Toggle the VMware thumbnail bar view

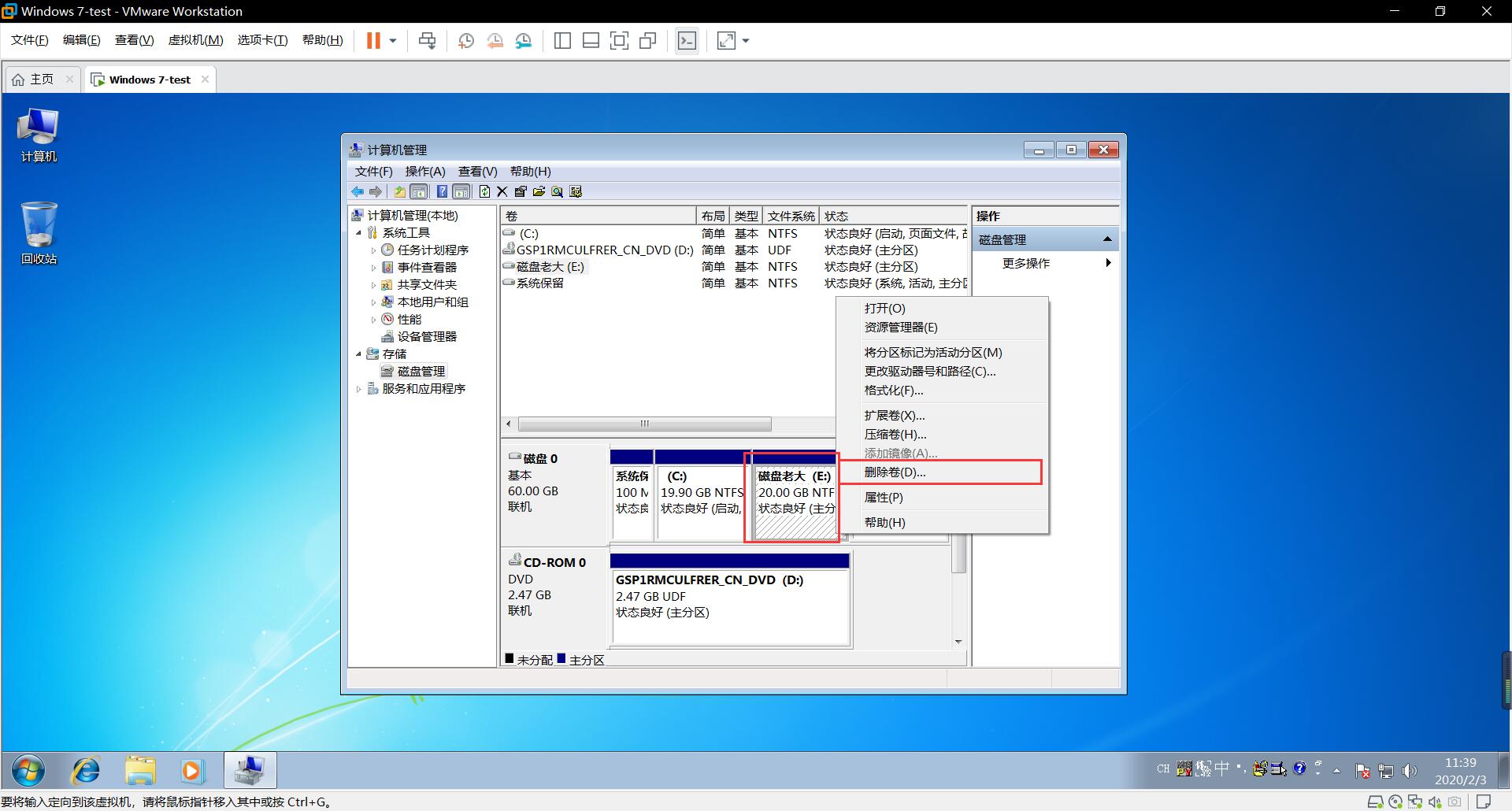[x=591, y=40]
